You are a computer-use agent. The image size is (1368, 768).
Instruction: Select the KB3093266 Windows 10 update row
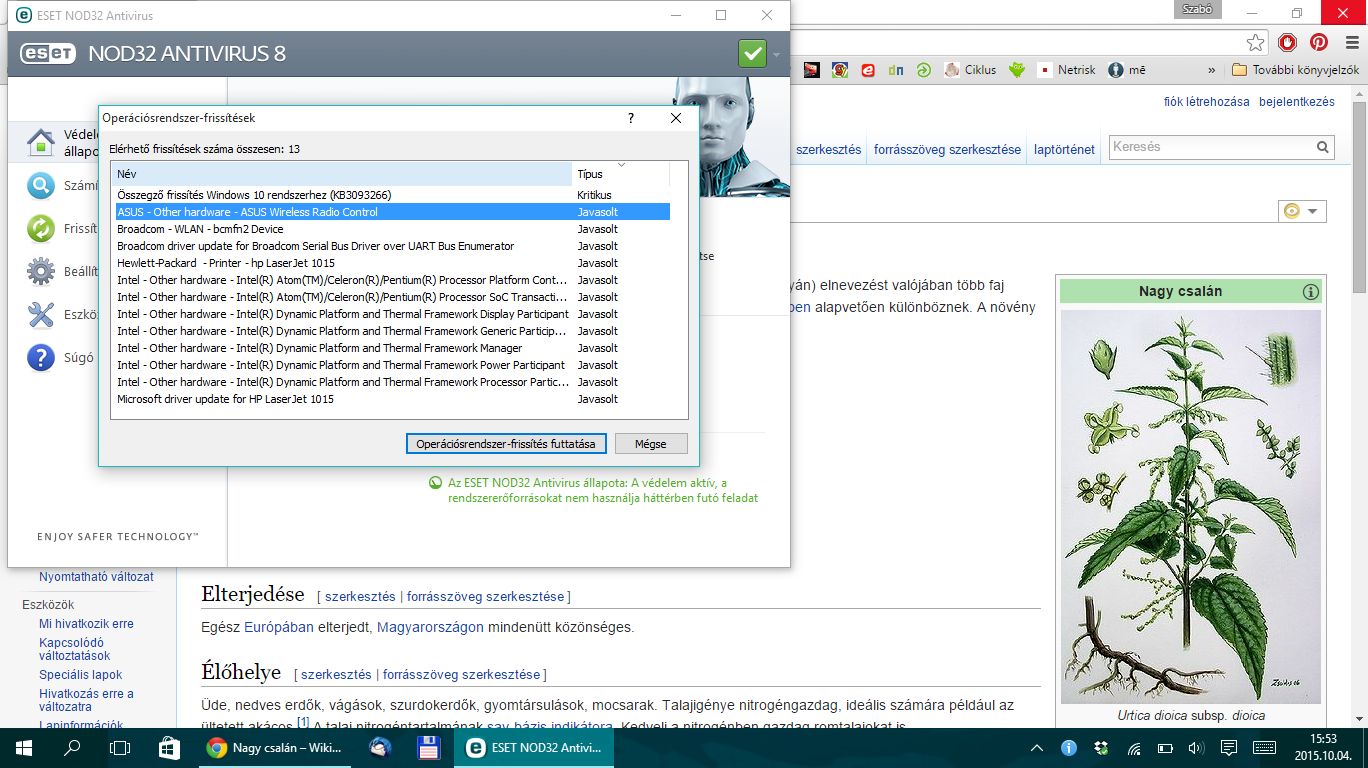tap(392, 195)
